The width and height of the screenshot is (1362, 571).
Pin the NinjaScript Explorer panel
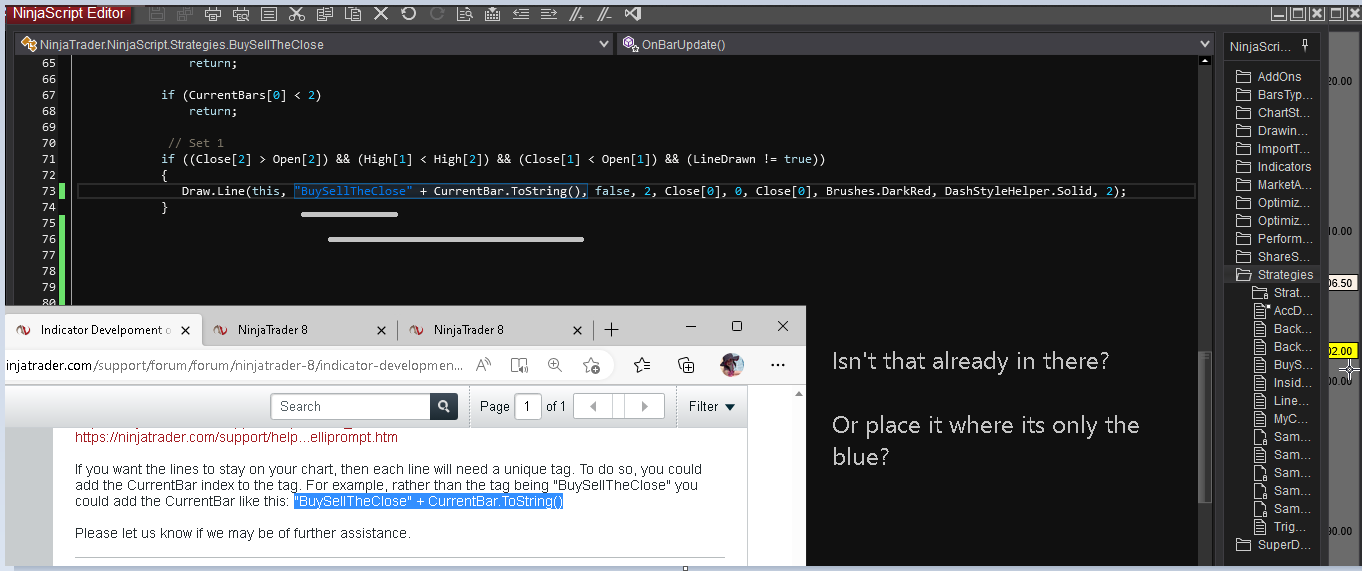coord(1304,45)
